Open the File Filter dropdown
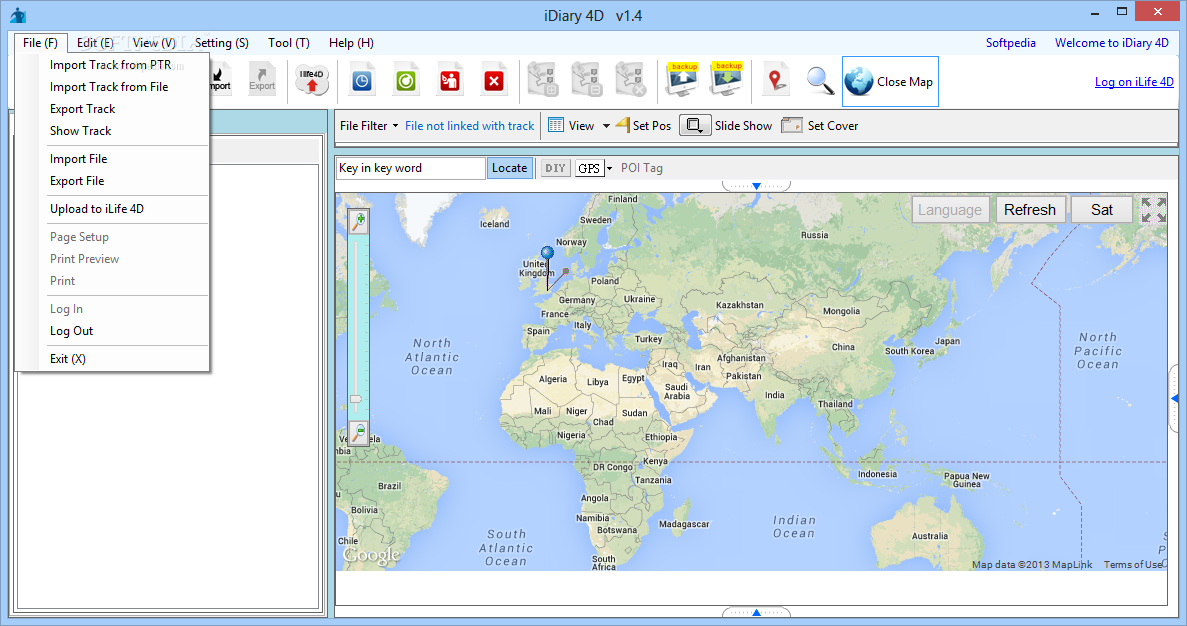 tap(369, 126)
